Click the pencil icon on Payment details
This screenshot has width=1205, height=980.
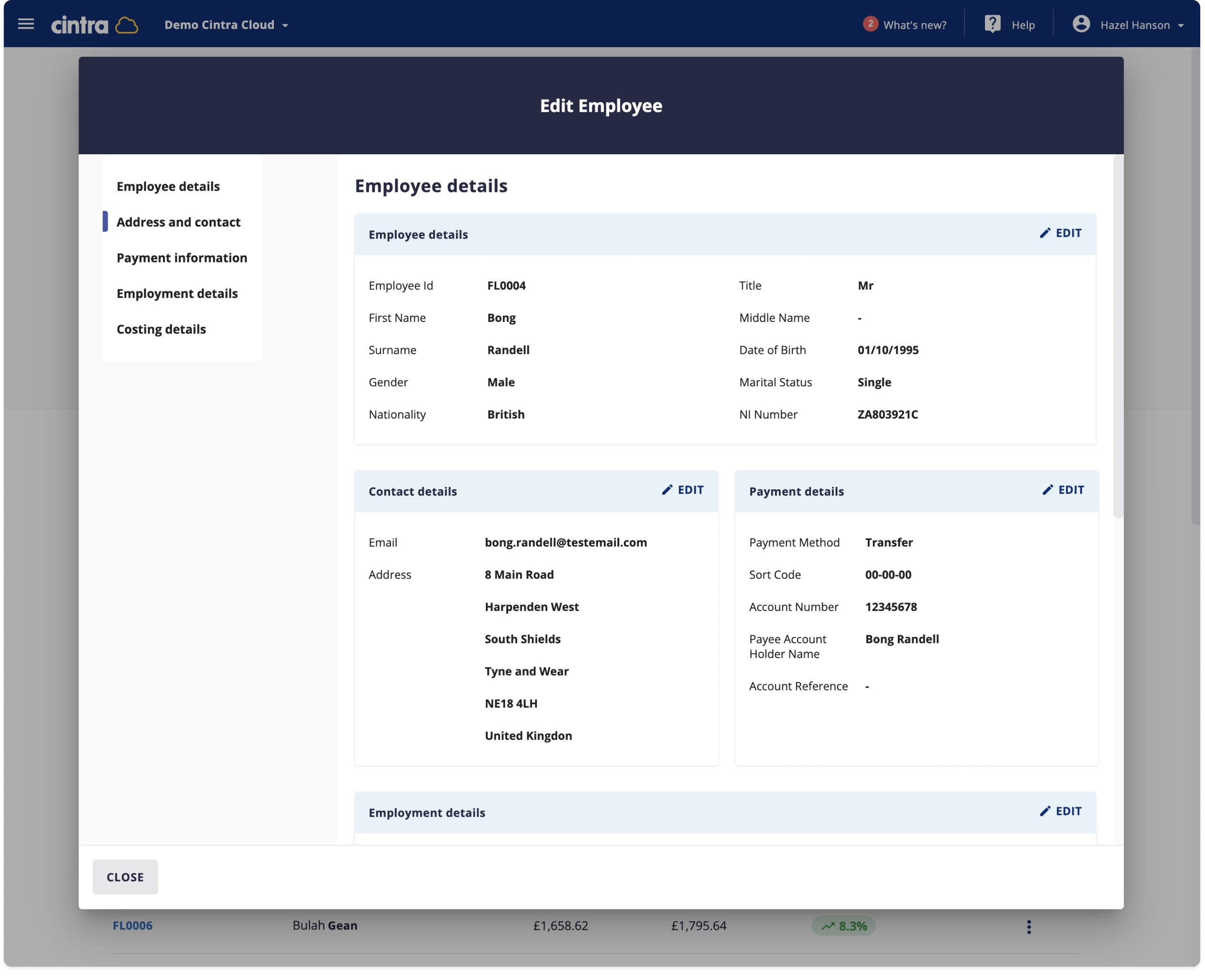pyautogui.click(x=1048, y=490)
